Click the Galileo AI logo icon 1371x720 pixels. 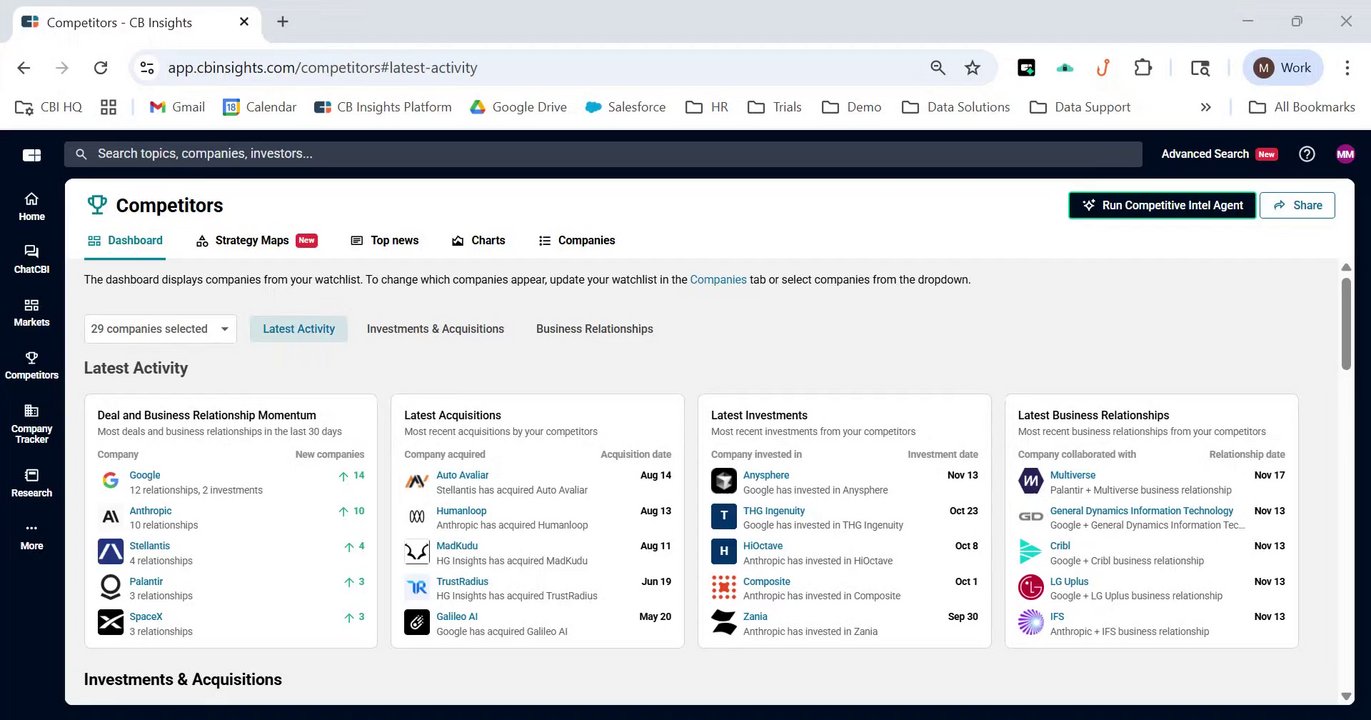[417, 622]
